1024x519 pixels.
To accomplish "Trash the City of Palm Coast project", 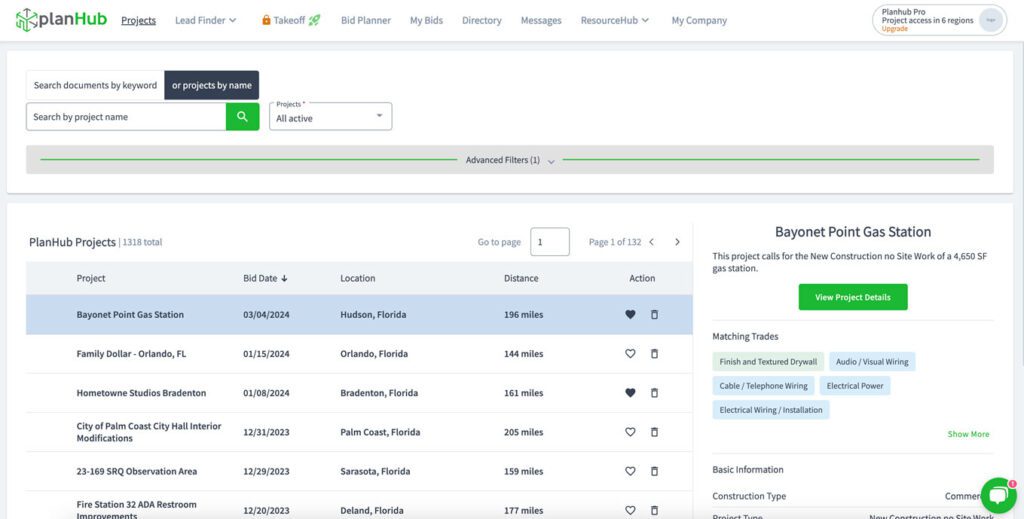I will coord(654,432).
